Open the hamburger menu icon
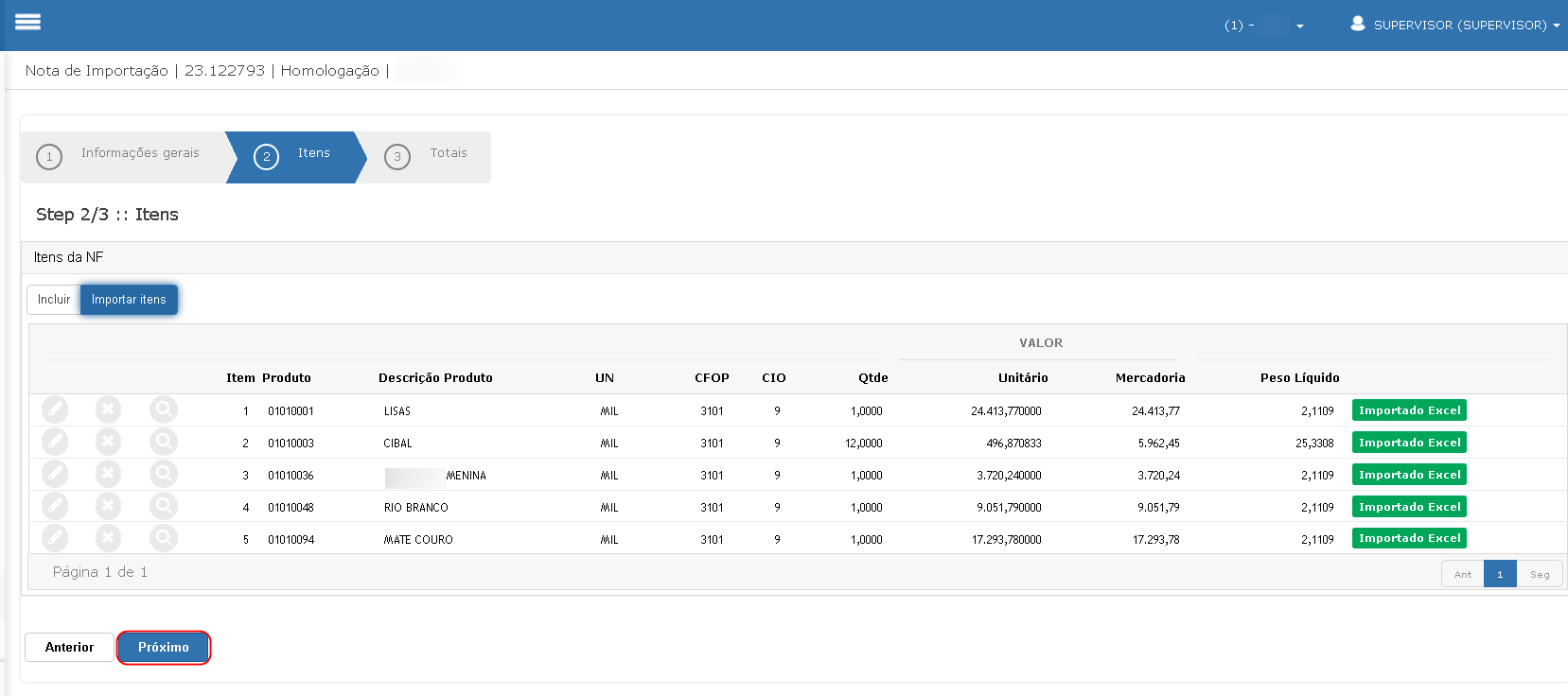 (x=28, y=22)
